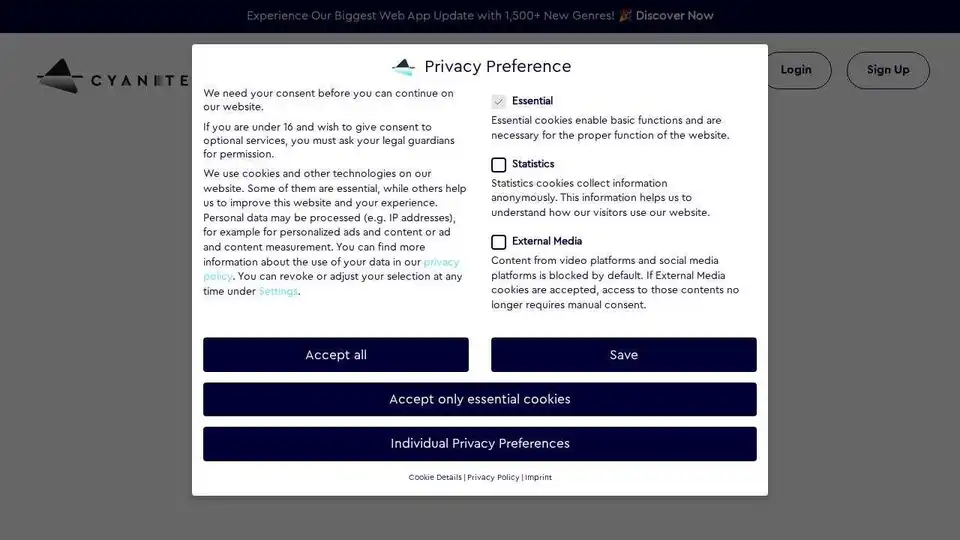960x540 pixels.
Task: Click the Login button
Action: 796,70
